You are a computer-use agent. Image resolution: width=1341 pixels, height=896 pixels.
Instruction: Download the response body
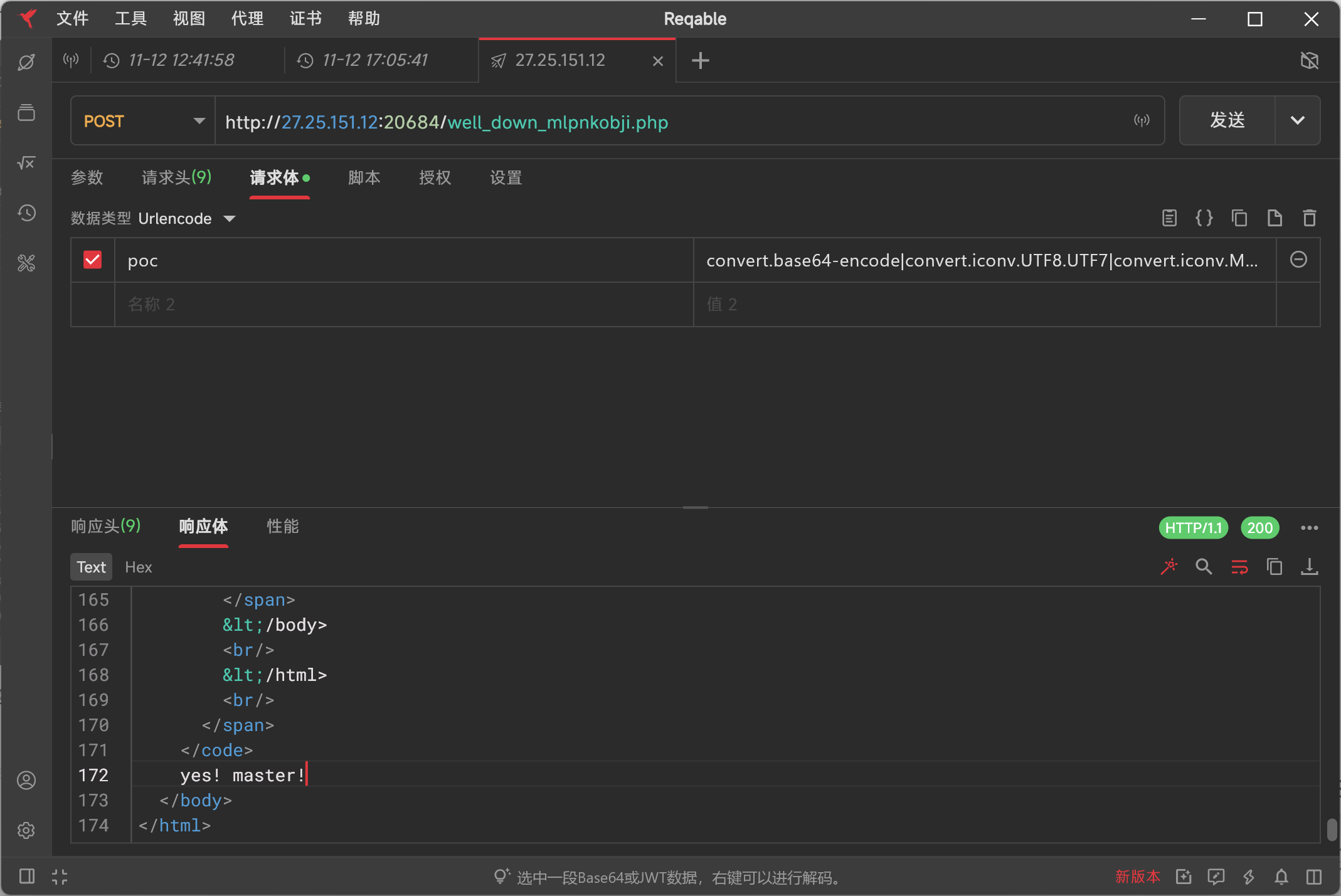pyautogui.click(x=1309, y=567)
